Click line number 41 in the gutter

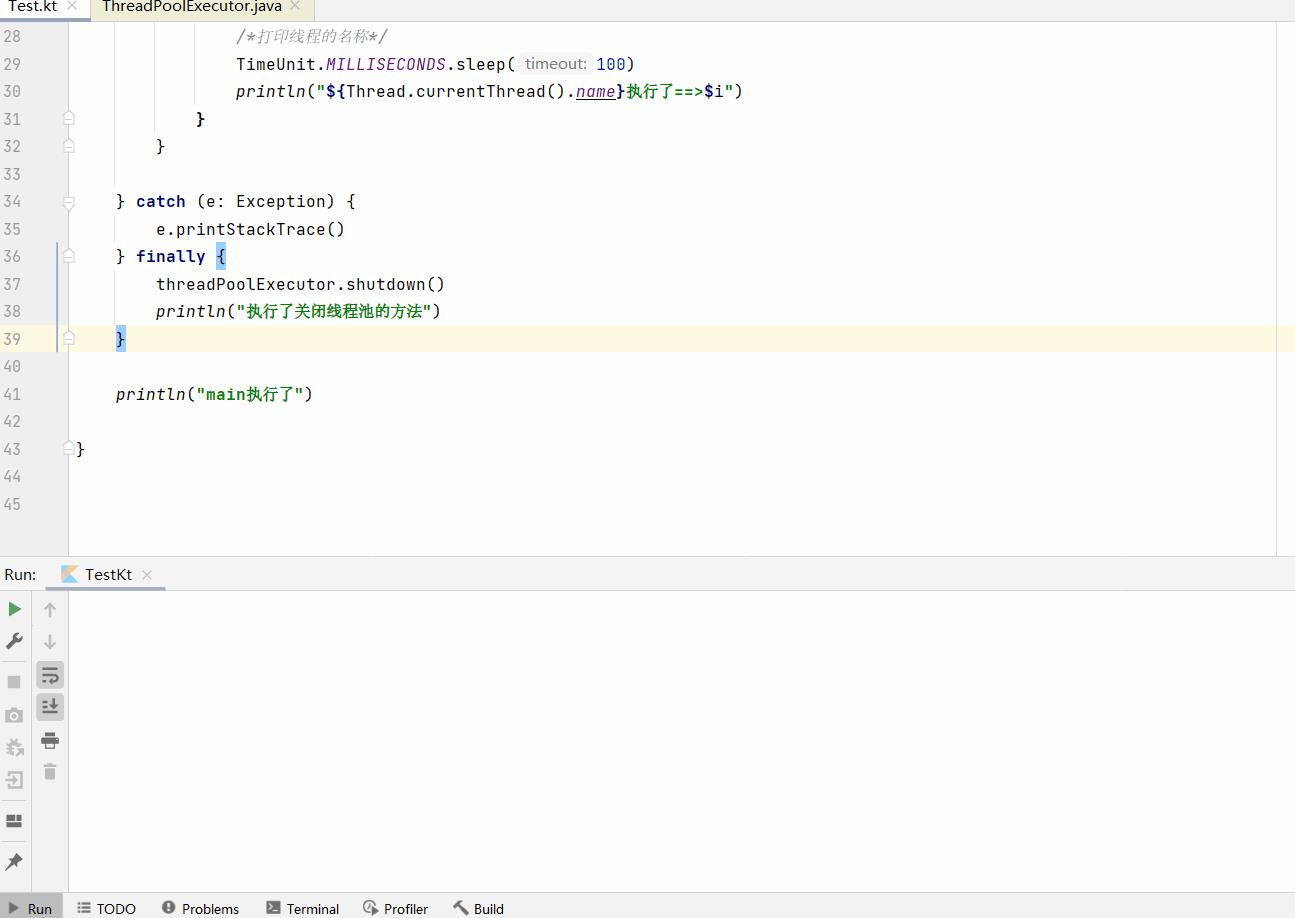coord(12,394)
